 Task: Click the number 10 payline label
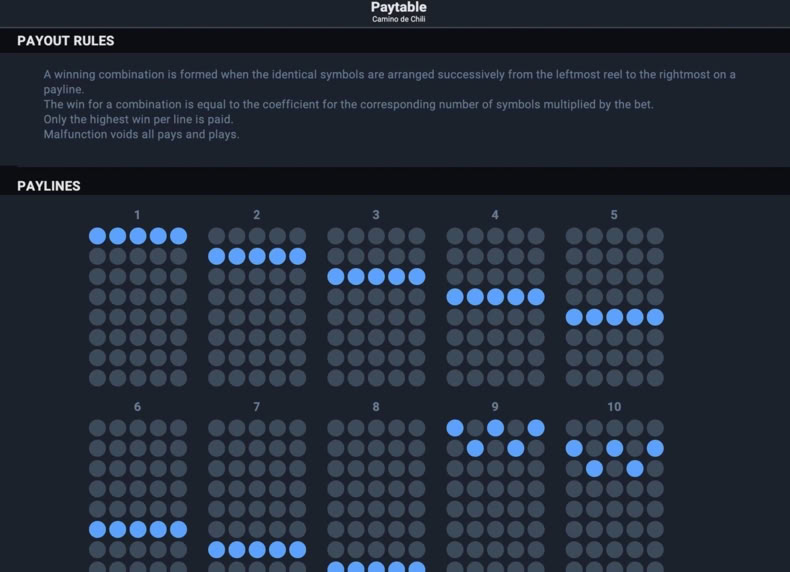pos(614,407)
